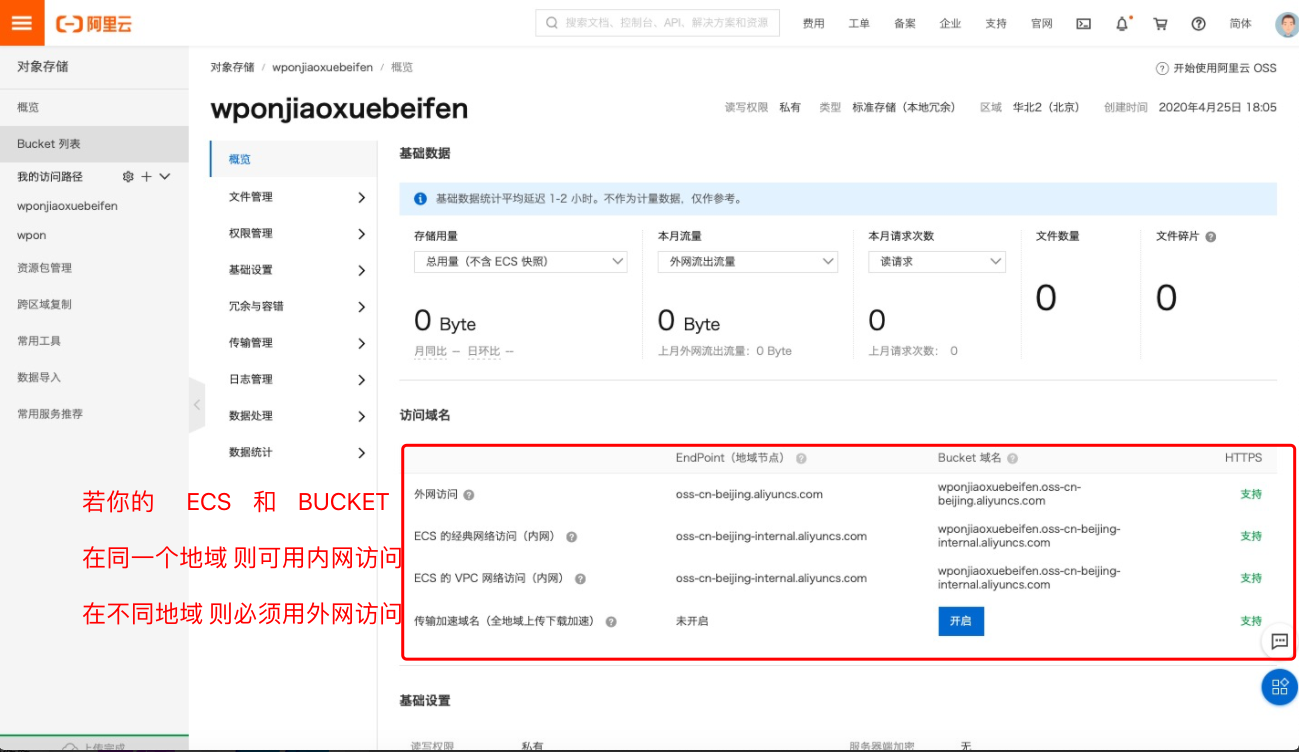Expand 基础设置 menu

pos(293,270)
